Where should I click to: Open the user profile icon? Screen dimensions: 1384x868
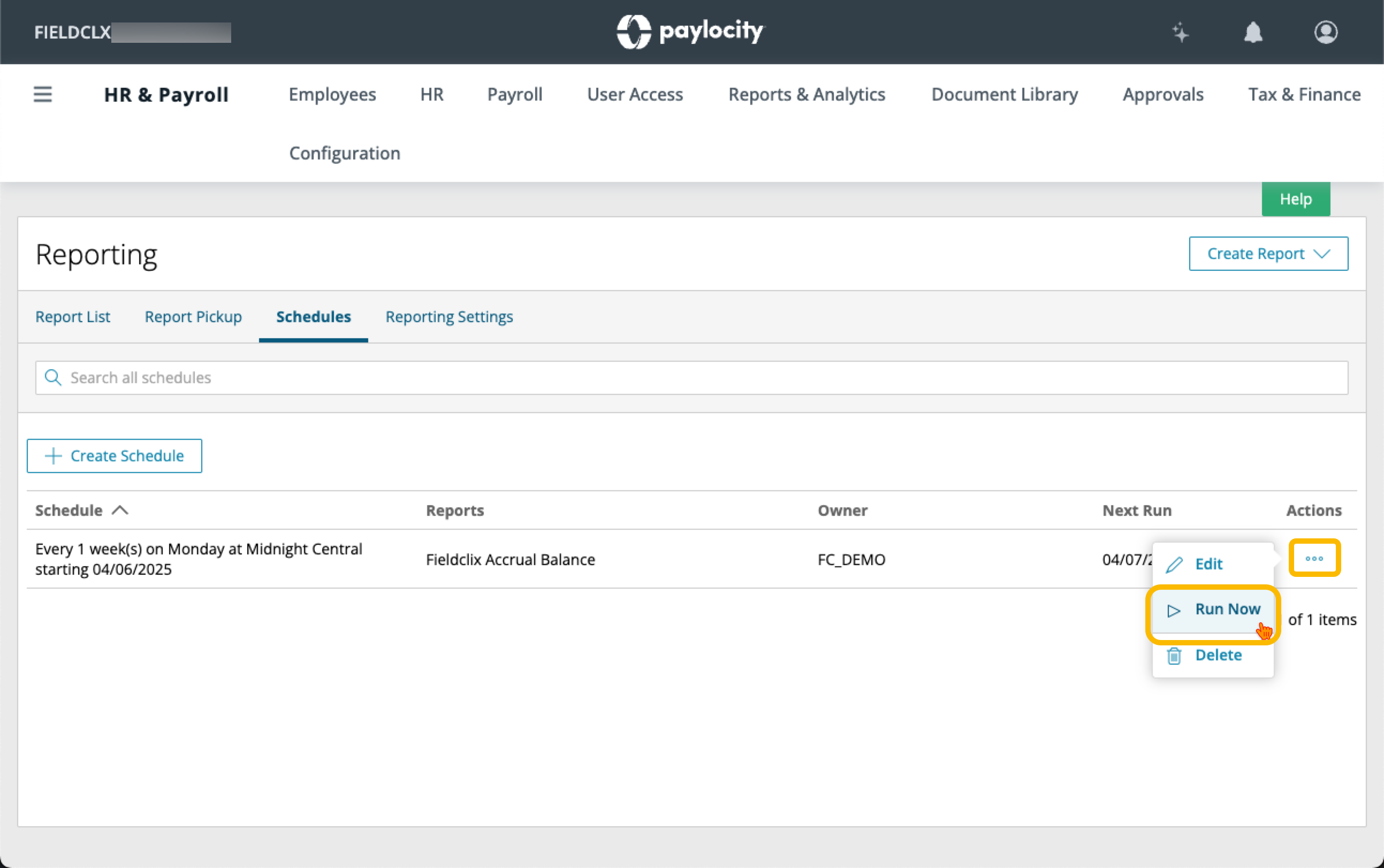point(1326,32)
